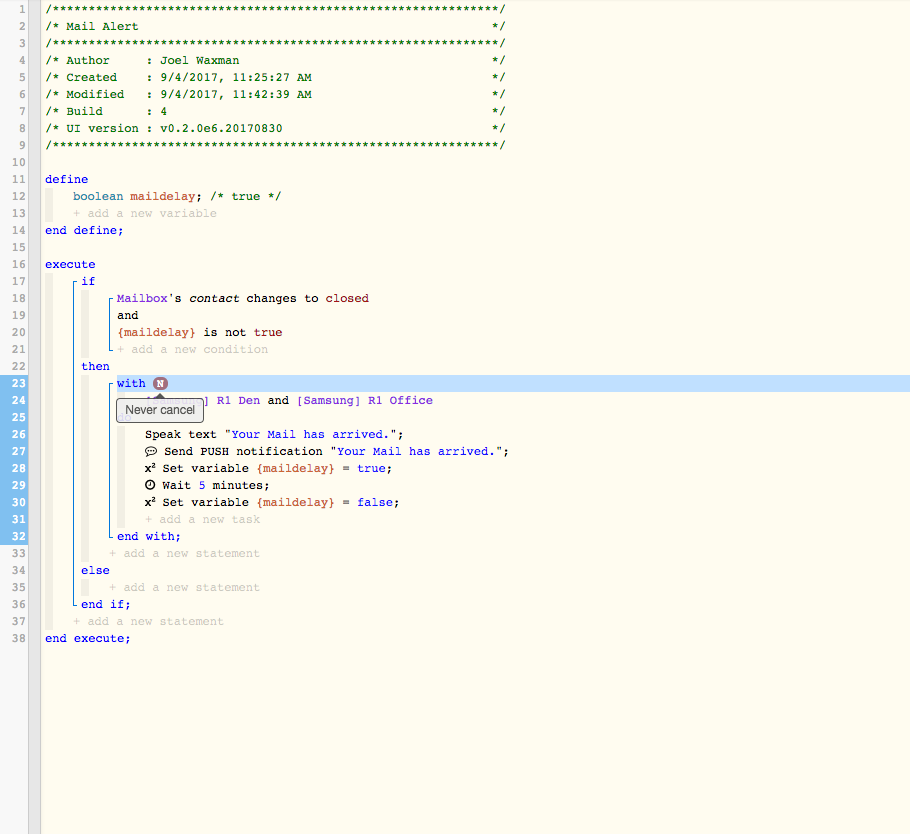Click the end with; line

(x=149, y=536)
